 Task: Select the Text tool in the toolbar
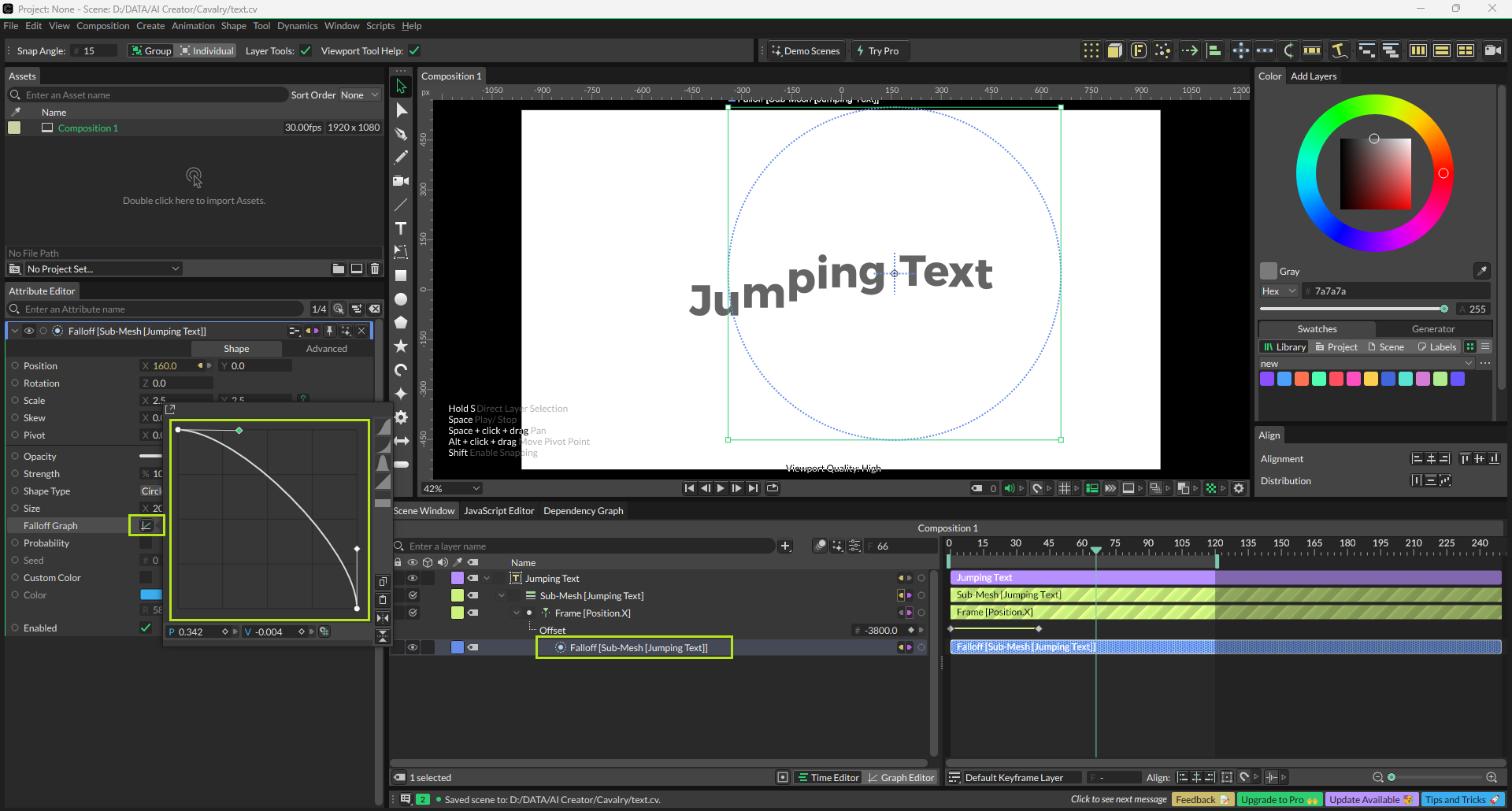(401, 228)
